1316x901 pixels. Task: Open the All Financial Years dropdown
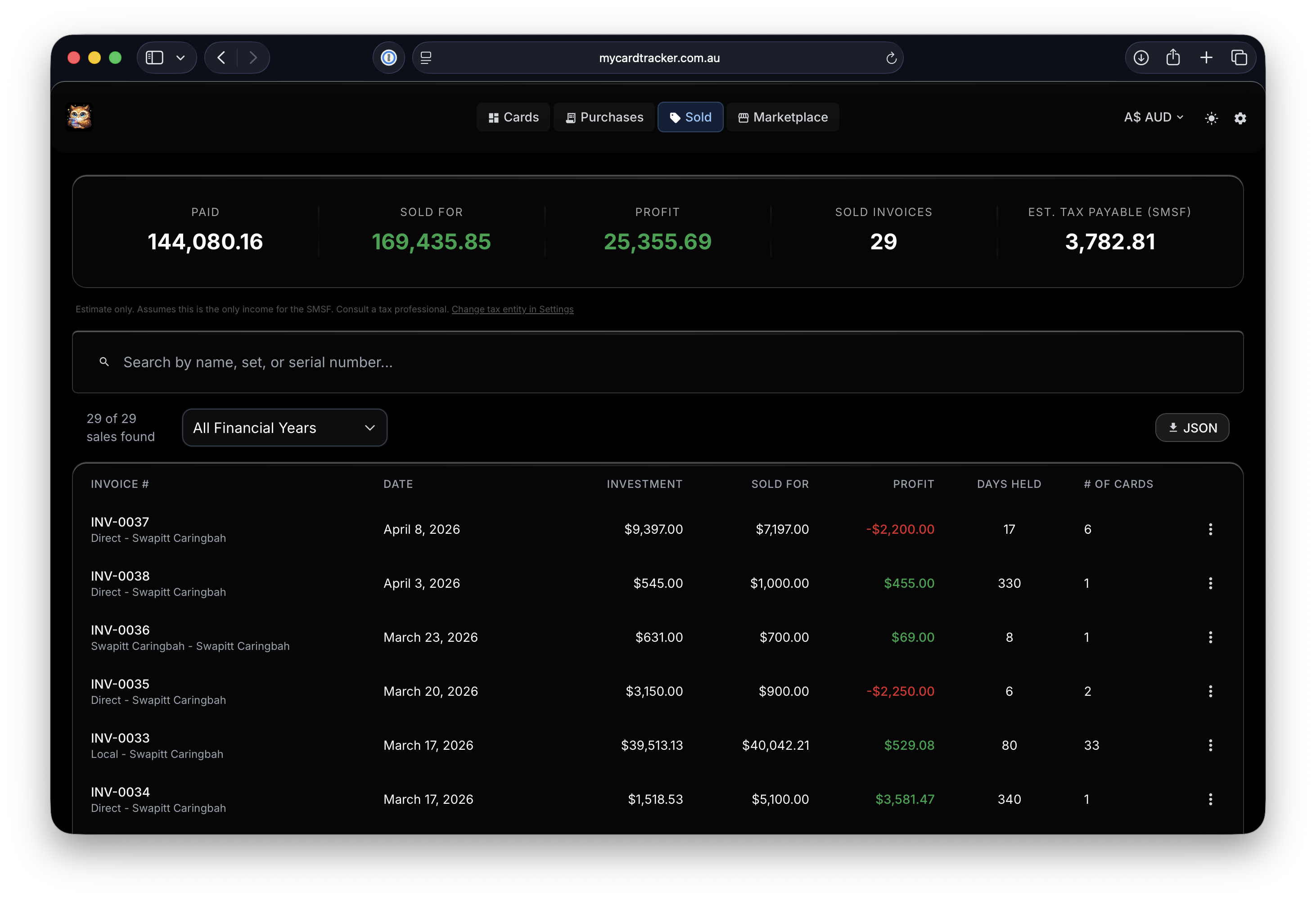[284, 428]
